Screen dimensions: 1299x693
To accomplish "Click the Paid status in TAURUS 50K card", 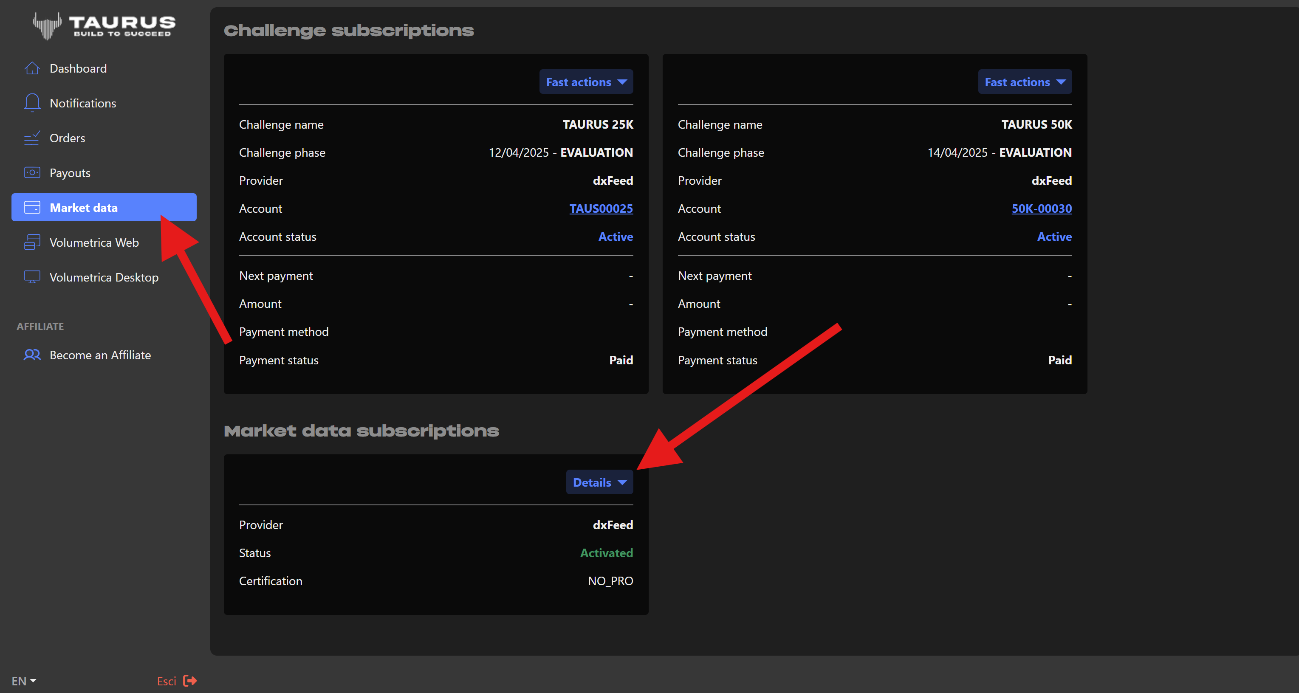I will (x=1060, y=360).
